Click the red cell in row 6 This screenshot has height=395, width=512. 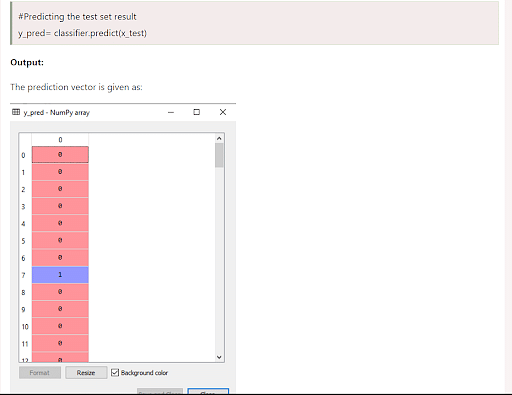60,258
